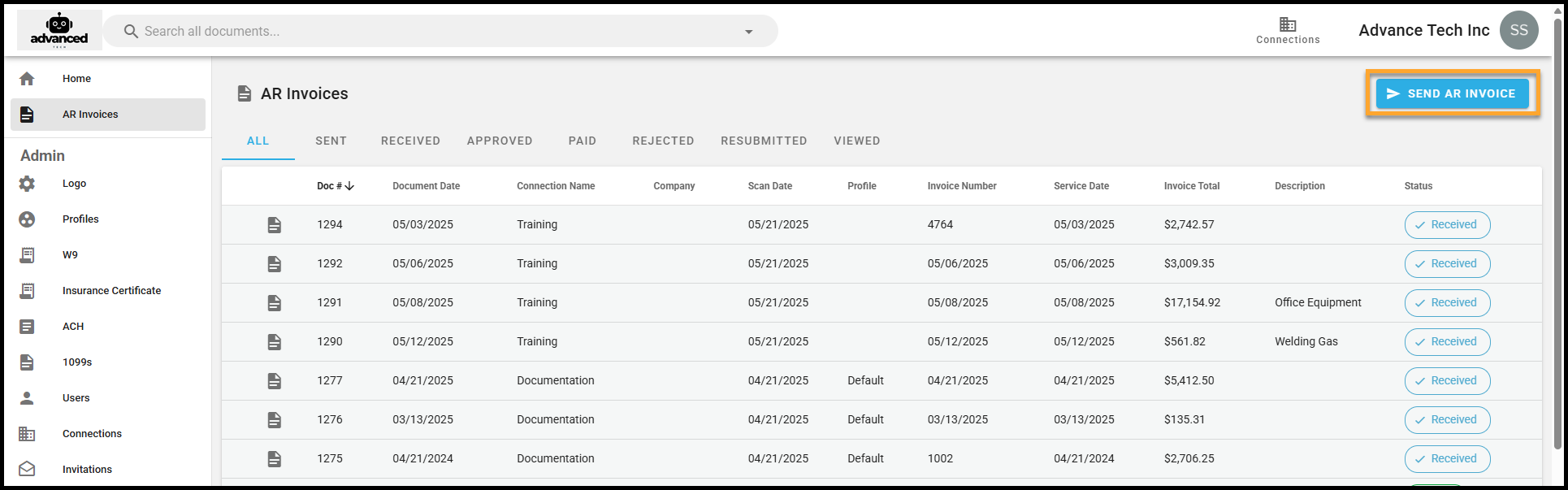Click the paper plane send icon
This screenshot has height=490, width=1568.
point(1393,93)
